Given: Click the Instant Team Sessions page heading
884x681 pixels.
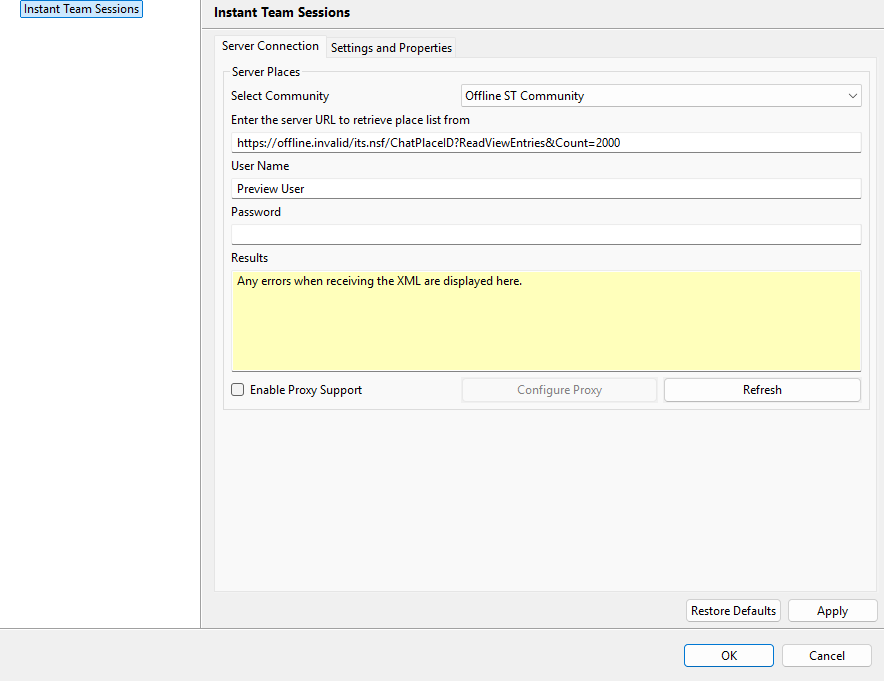Looking at the screenshot, I should click(282, 12).
